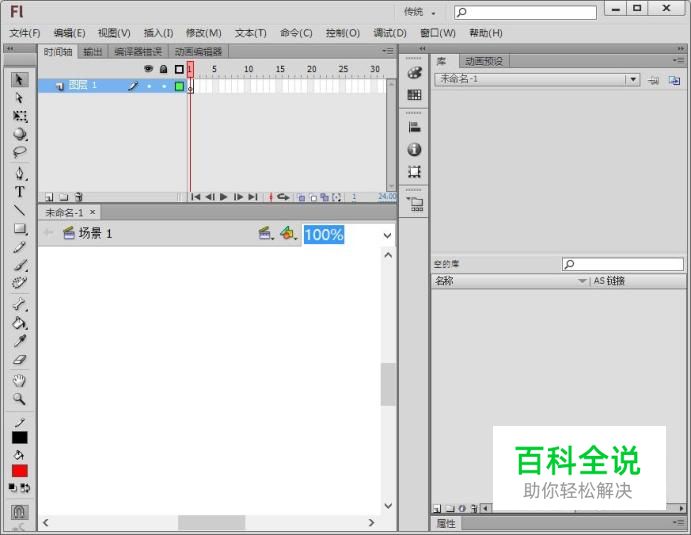
Task: Open the 修改(M) menu
Action: click(x=203, y=33)
